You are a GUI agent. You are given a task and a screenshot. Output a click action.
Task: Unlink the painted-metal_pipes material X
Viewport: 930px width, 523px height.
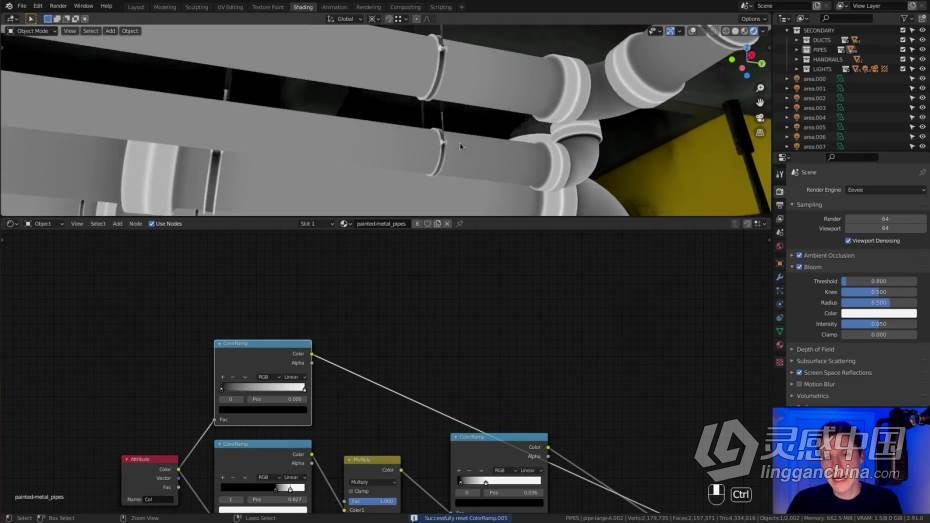pyautogui.click(x=447, y=224)
